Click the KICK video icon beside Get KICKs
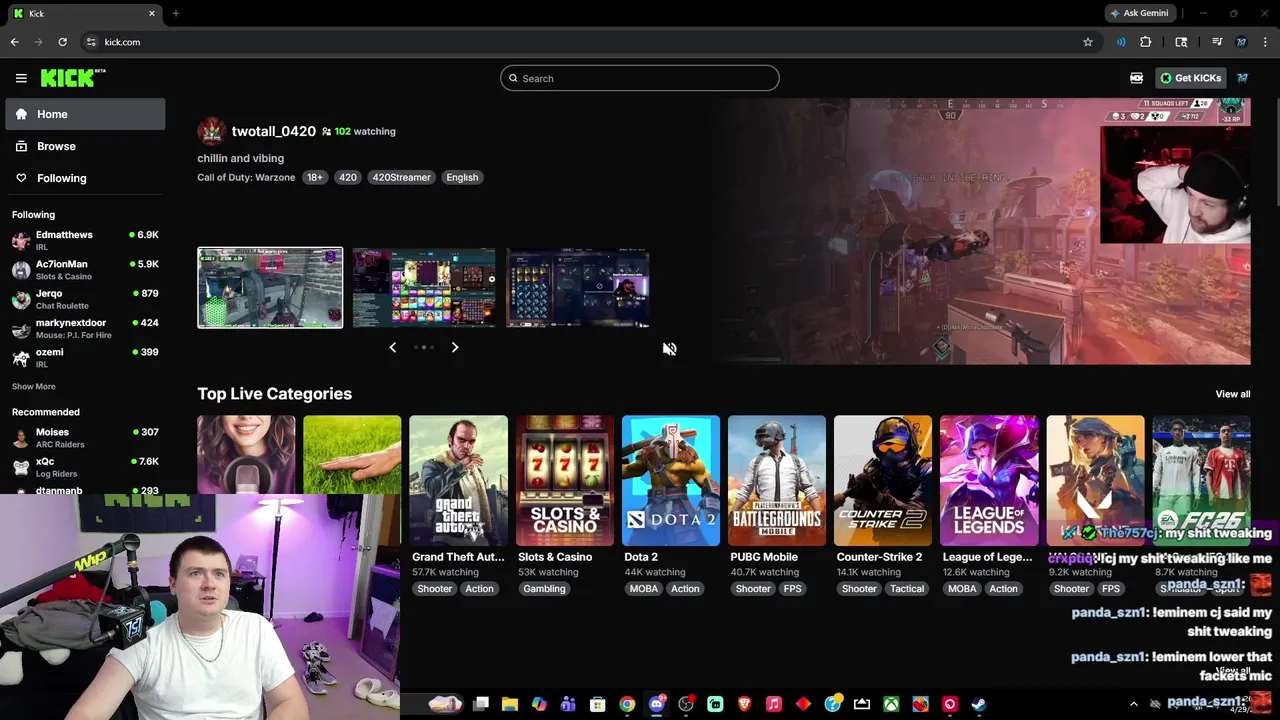This screenshot has height=720, width=1280. 1136,78
